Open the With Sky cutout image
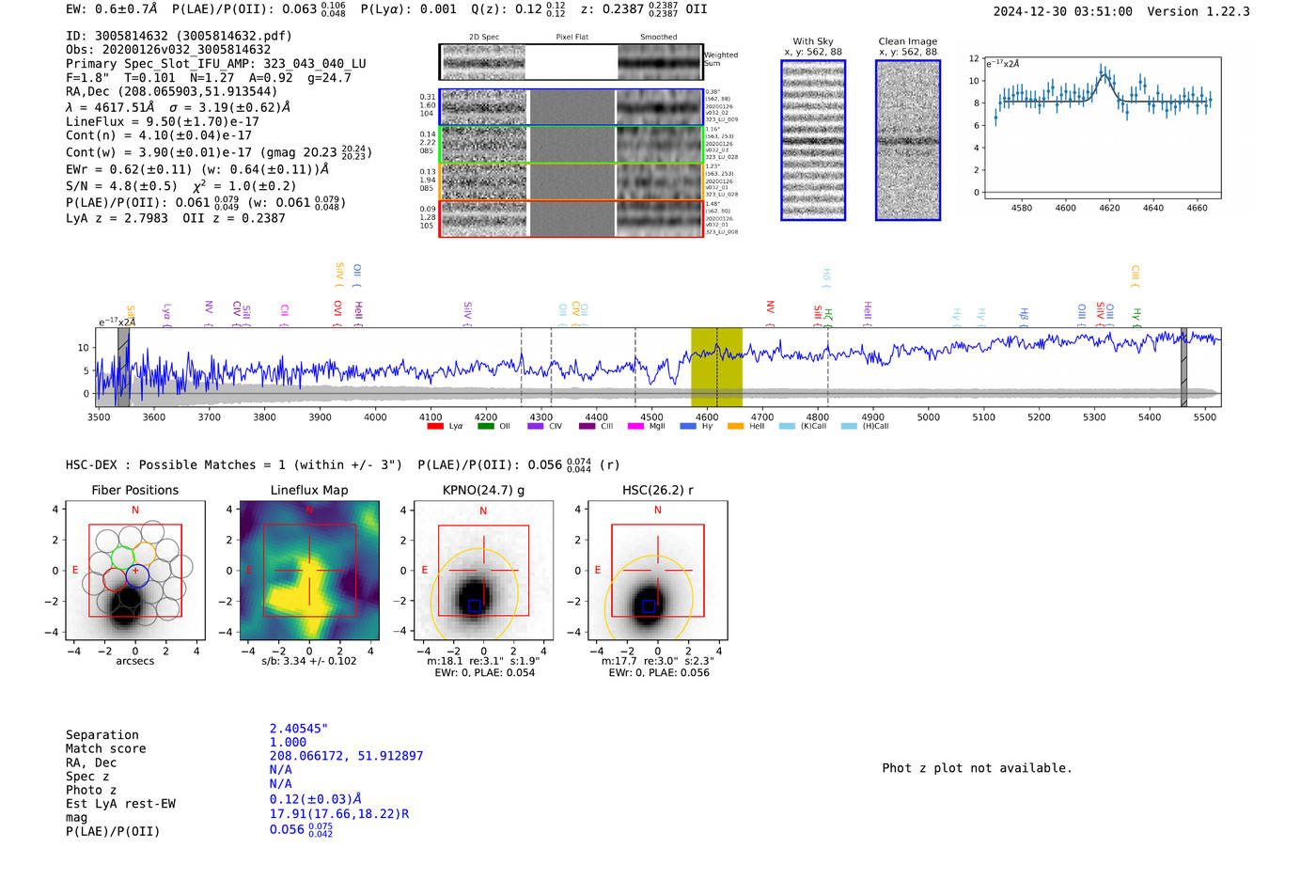This screenshot has height=896, width=1316. [813, 140]
